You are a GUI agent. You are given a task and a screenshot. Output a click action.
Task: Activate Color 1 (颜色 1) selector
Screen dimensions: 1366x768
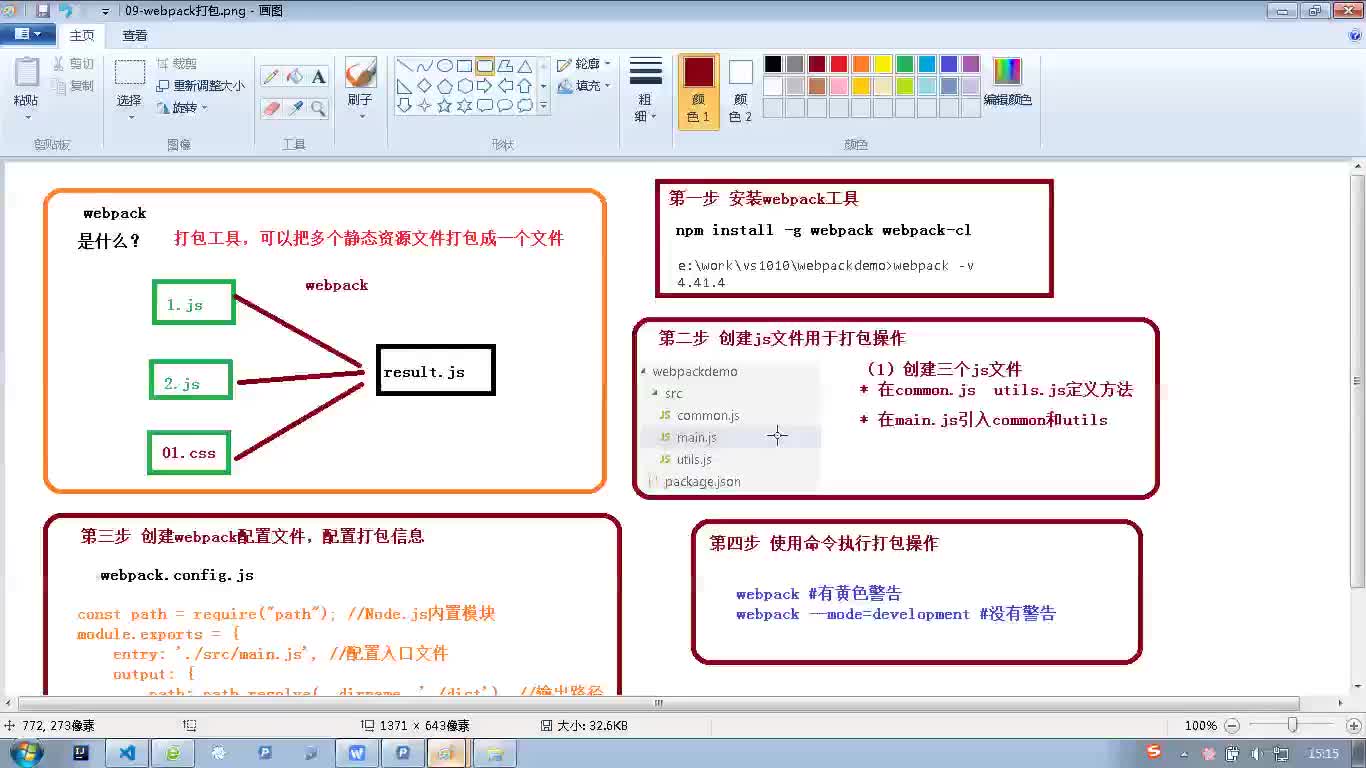(699, 90)
